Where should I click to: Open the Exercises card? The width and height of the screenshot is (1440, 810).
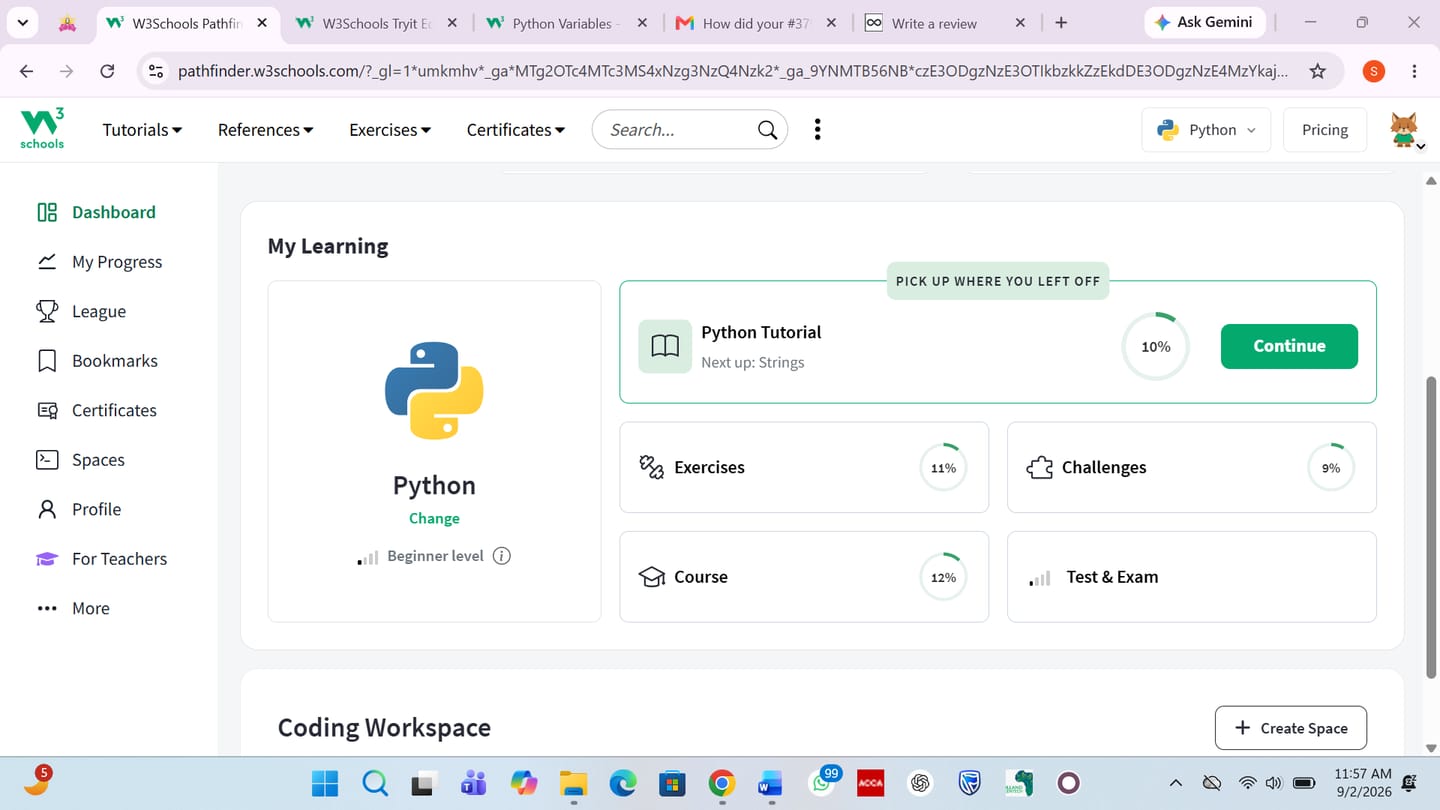pyautogui.click(x=804, y=467)
